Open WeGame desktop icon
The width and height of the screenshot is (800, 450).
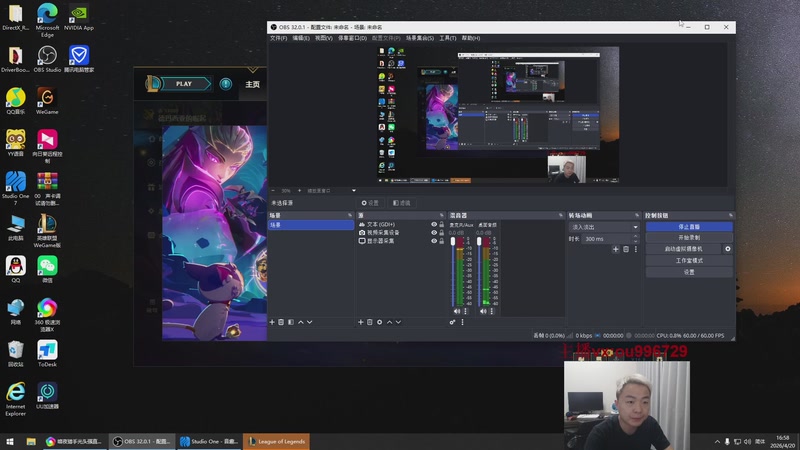coord(47,101)
